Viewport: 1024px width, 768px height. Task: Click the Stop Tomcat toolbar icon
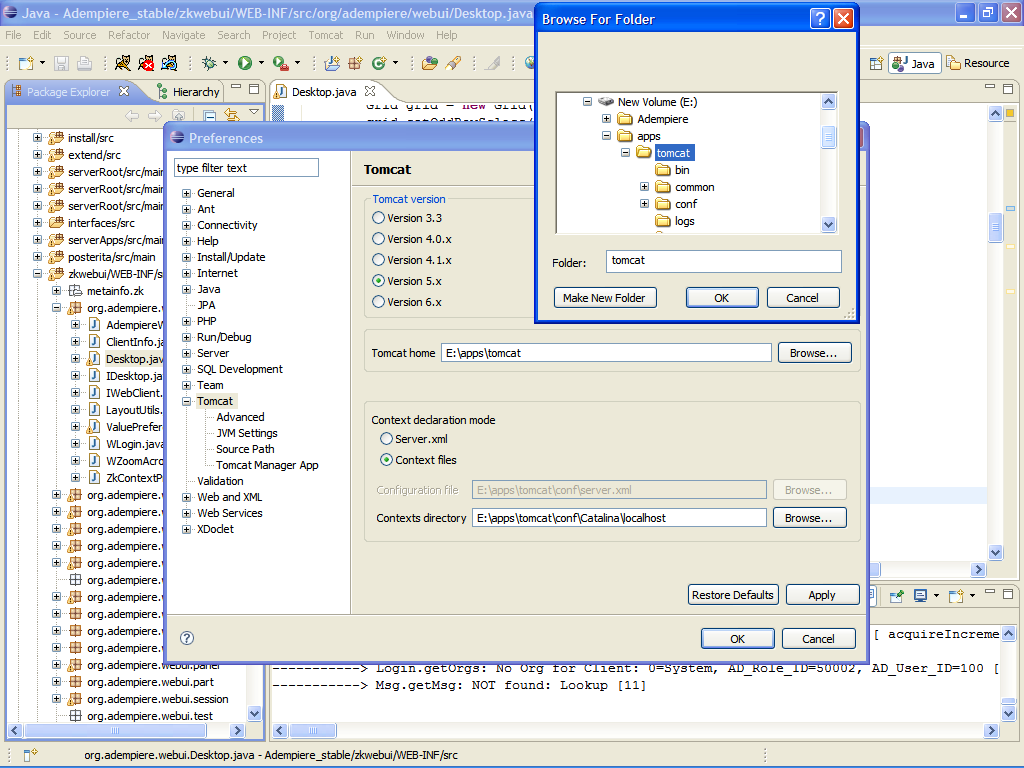pos(146,63)
